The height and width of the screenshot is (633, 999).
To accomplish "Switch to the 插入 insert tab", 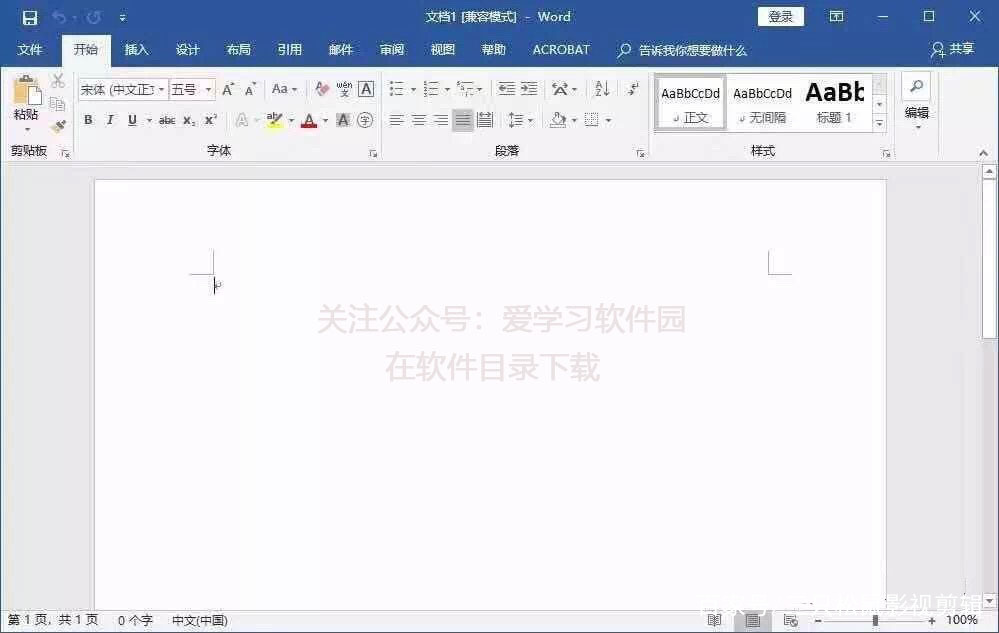I will coord(136,50).
